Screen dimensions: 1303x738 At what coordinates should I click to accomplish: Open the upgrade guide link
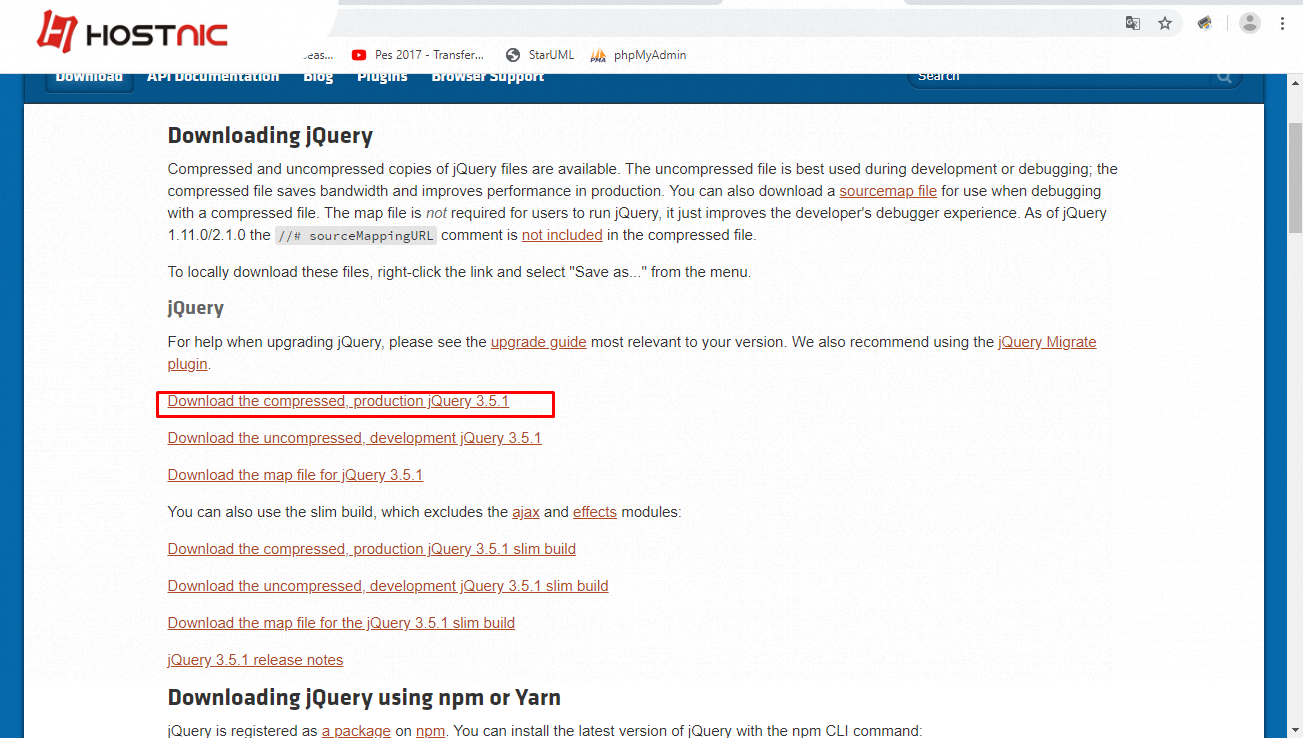[538, 341]
